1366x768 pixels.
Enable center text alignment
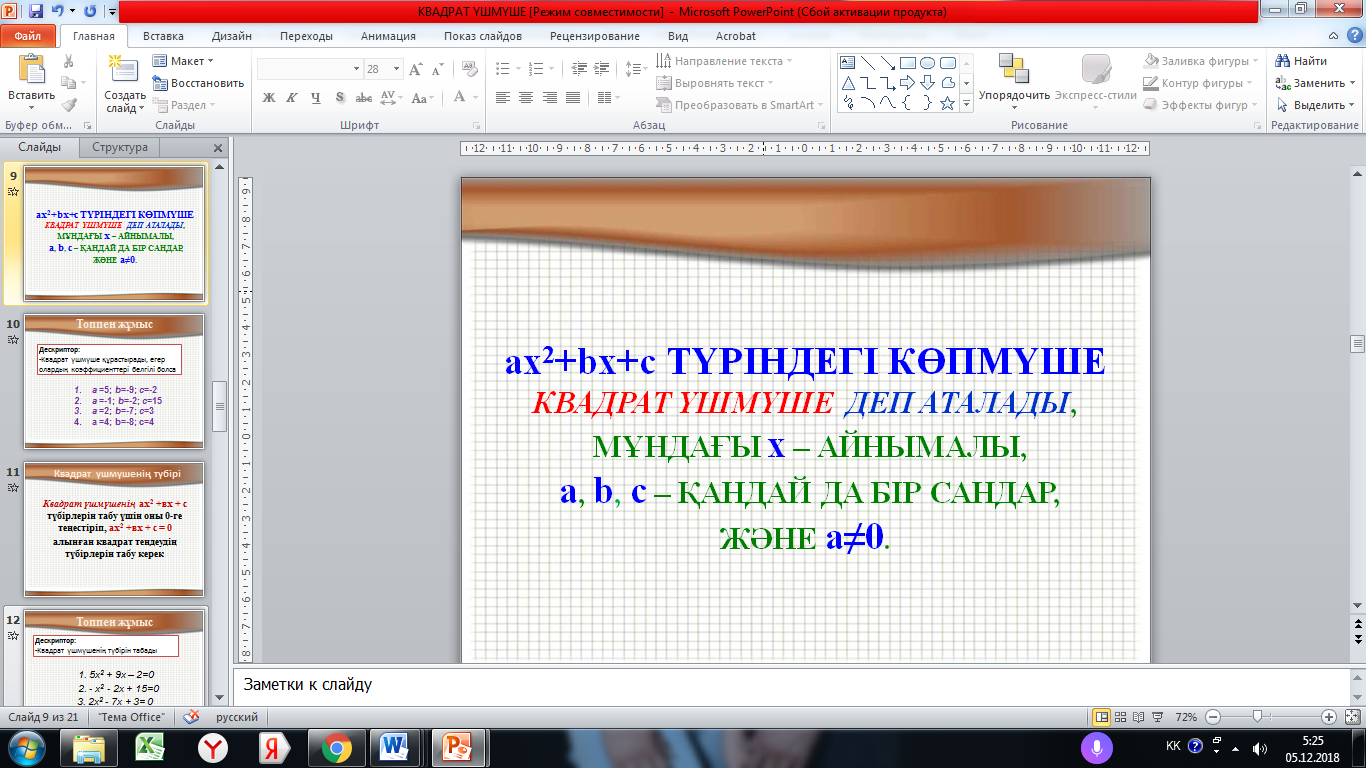[x=526, y=98]
